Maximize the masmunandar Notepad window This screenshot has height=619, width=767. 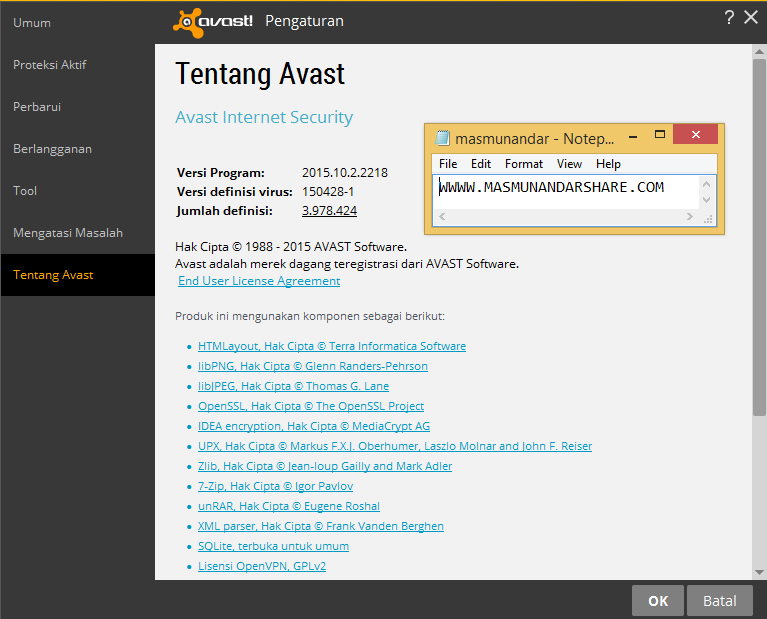coord(660,135)
